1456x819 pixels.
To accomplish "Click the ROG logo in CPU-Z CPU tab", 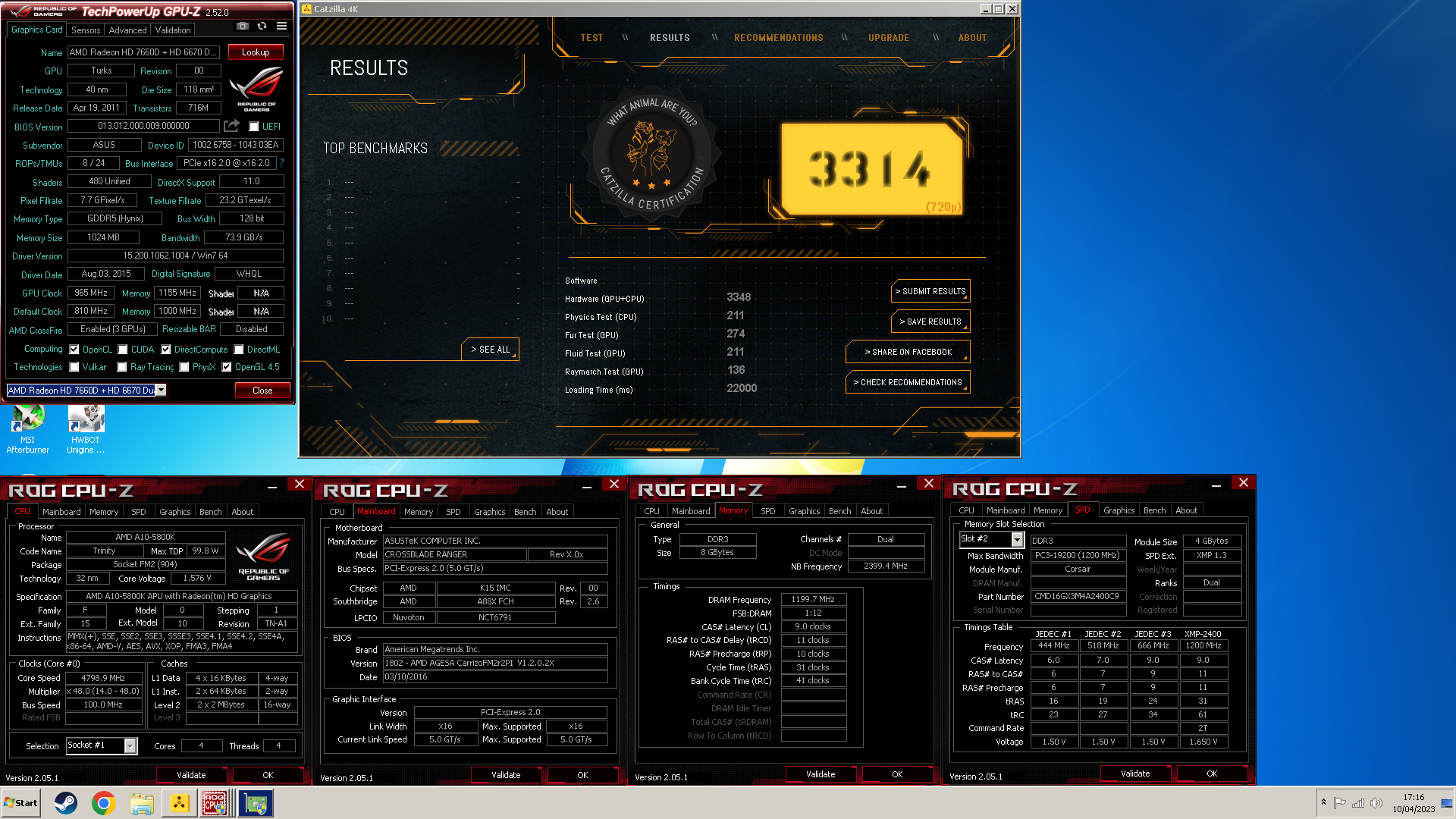I will [x=263, y=557].
